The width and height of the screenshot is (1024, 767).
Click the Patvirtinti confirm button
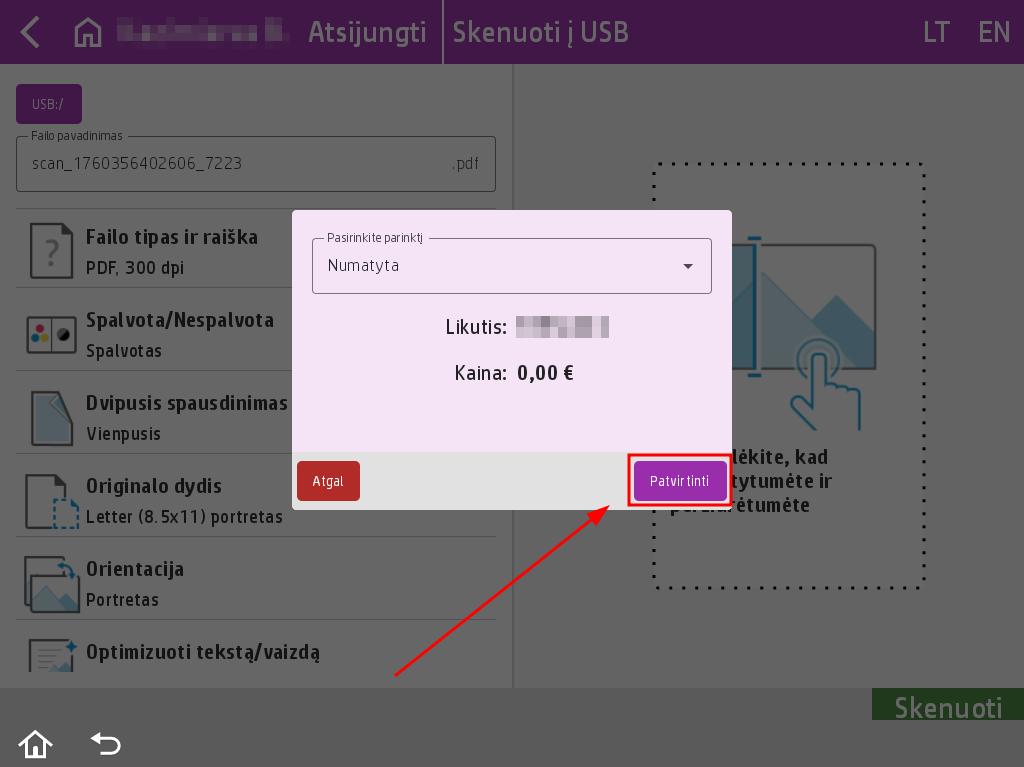[680, 481]
